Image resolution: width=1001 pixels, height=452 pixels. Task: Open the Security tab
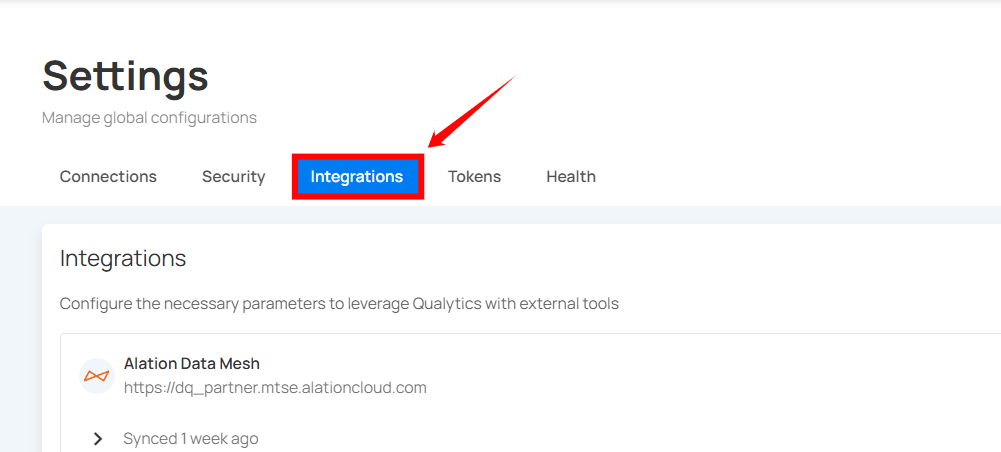click(x=233, y=177)
